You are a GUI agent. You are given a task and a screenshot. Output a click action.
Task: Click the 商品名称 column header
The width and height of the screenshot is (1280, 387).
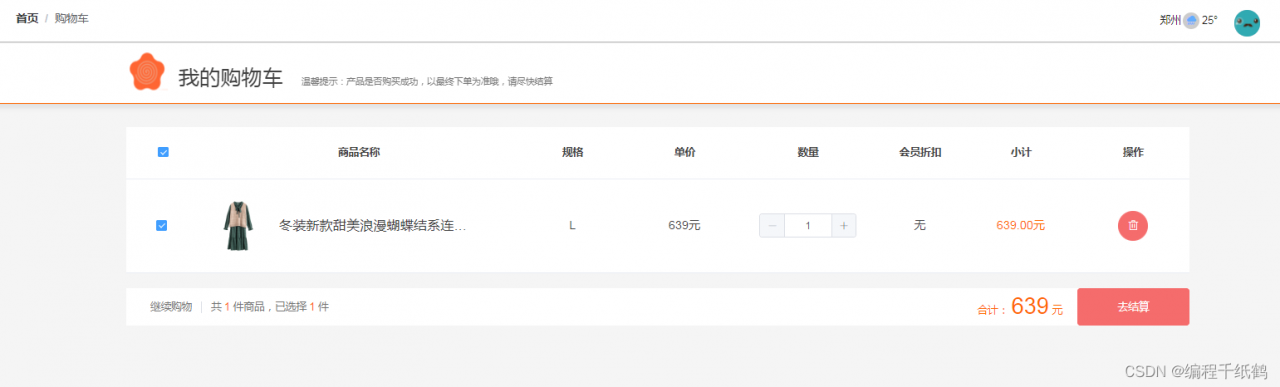[x=359, y=153]
